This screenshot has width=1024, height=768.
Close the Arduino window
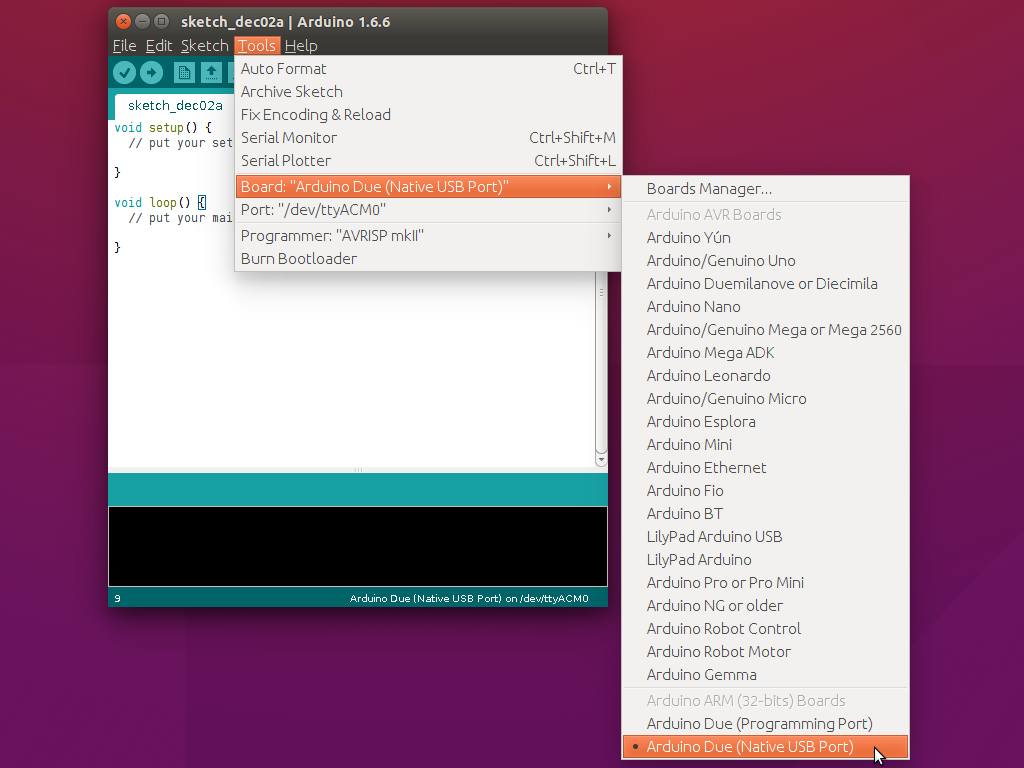(x=123, y=22)
